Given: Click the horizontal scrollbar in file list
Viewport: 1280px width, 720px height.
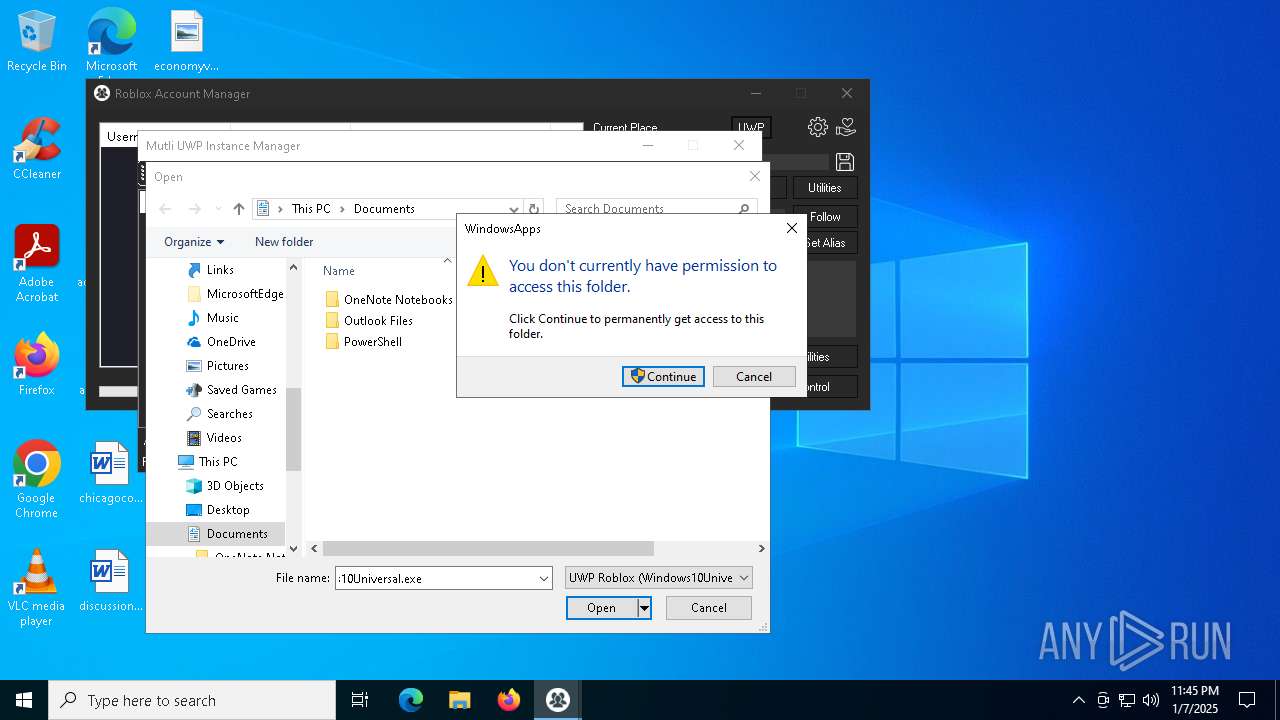Looking at the screenshot, I should point(488,548).
